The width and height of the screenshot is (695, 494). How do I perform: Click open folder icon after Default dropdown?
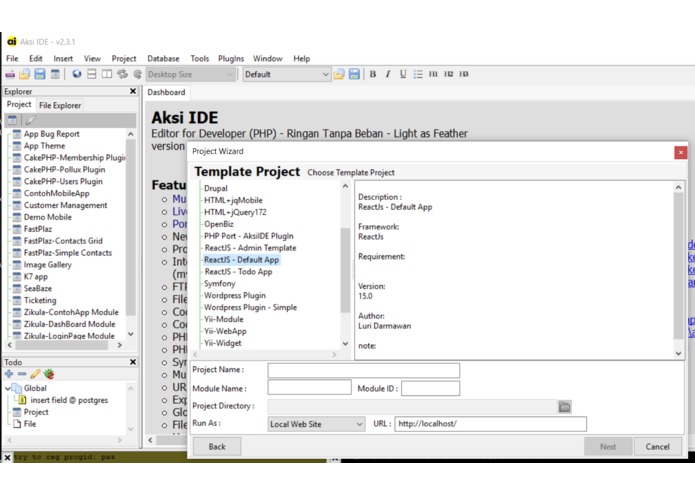click(x=339, y=74)
